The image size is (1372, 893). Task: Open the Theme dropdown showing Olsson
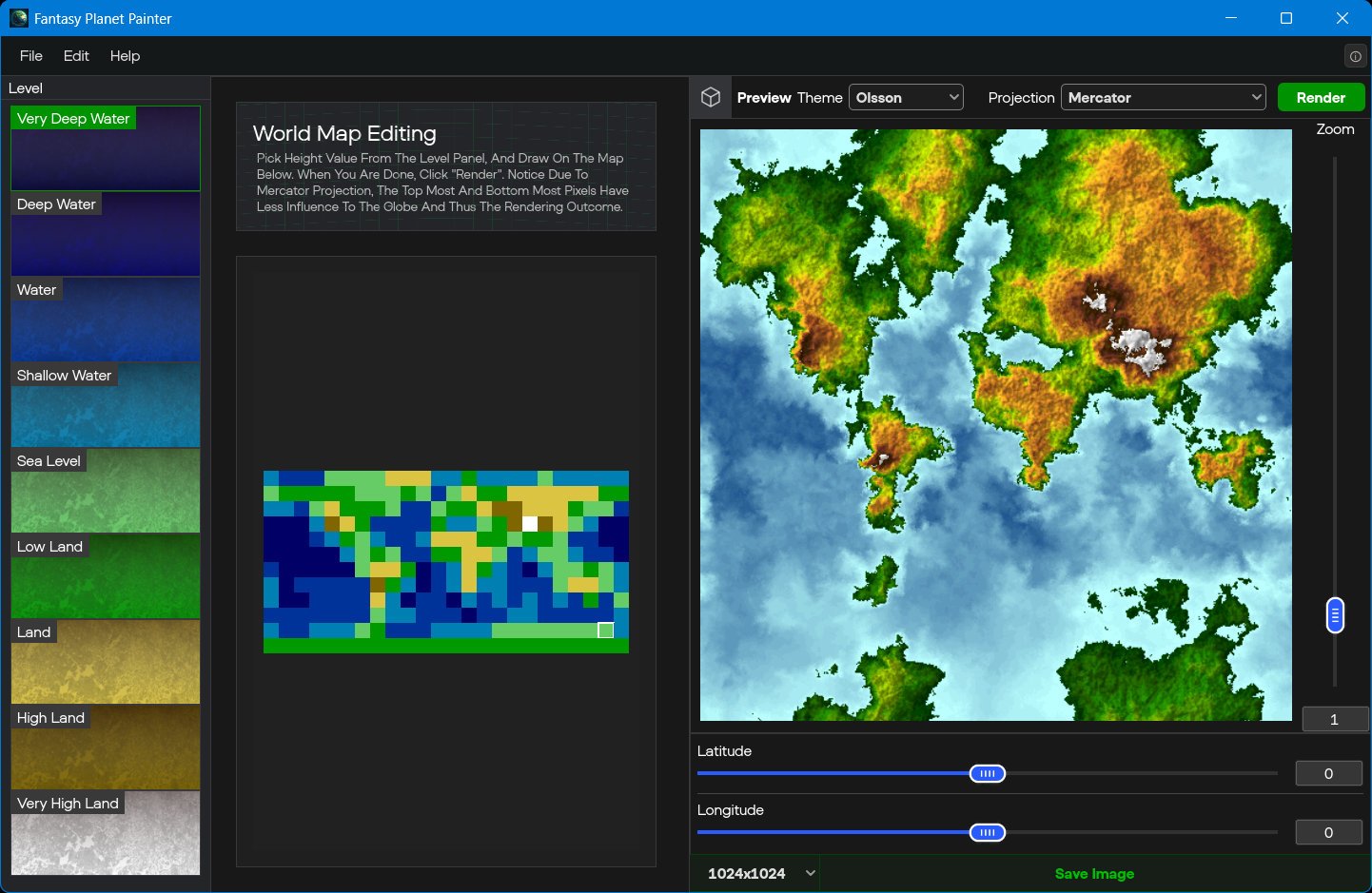(906, 97)
